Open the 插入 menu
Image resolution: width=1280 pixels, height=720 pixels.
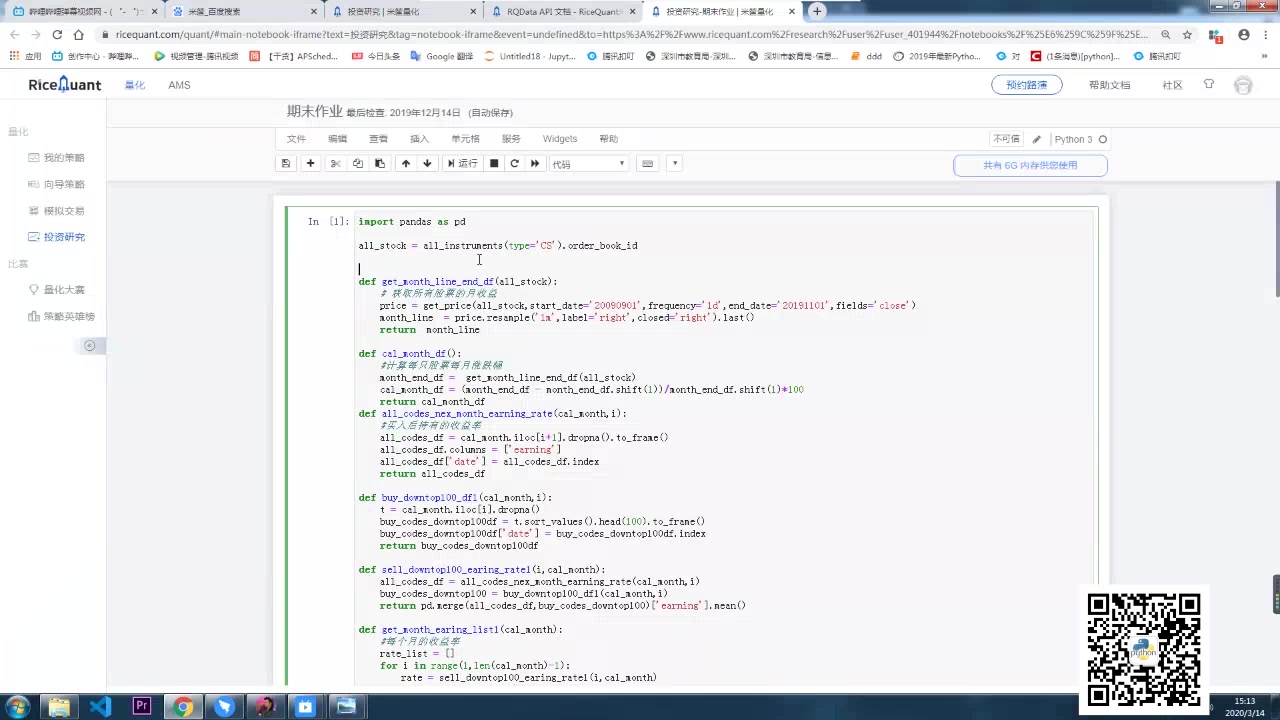pyautogui.click(x=419, y=139)
